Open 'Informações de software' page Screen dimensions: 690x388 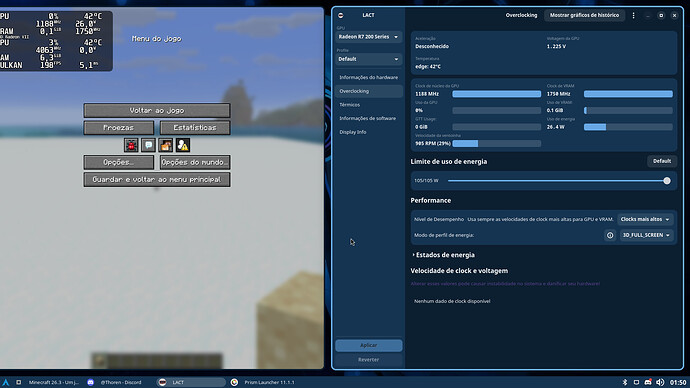[368, 118]
